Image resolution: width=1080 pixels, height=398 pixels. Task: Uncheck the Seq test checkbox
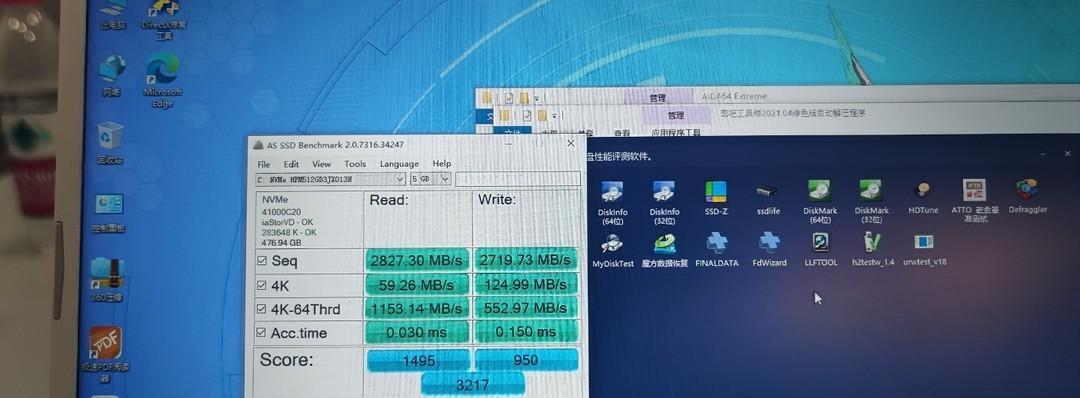[x=262, y=261]
